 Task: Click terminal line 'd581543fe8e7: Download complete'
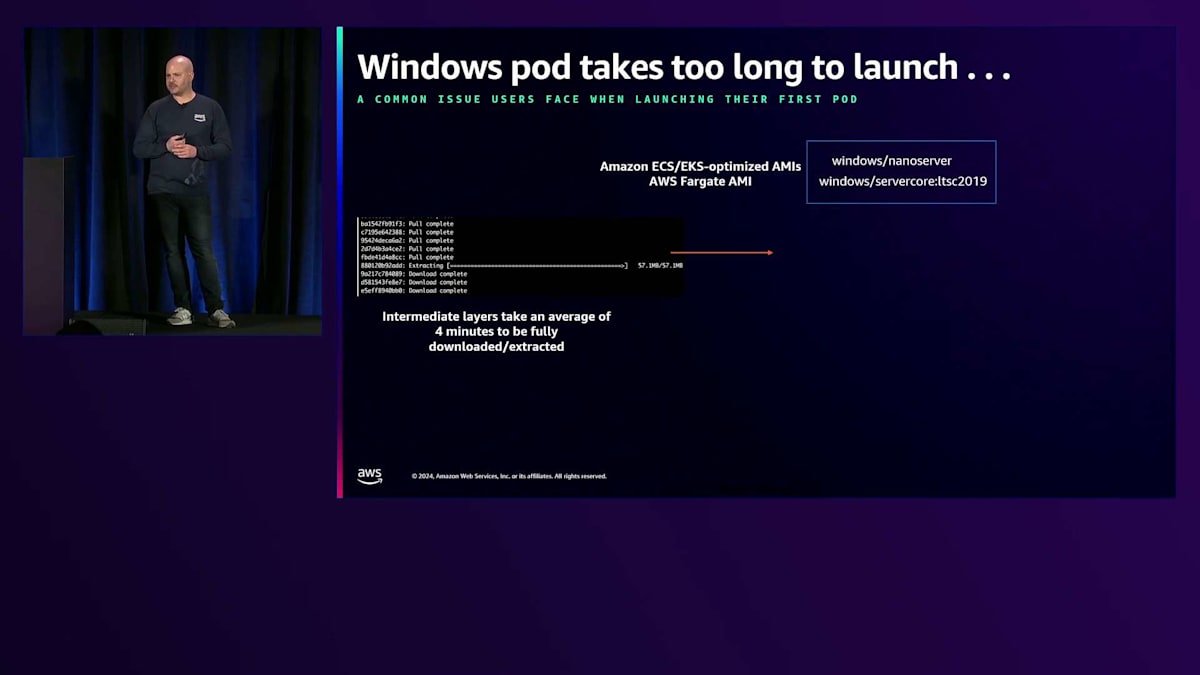pos(414,282)
